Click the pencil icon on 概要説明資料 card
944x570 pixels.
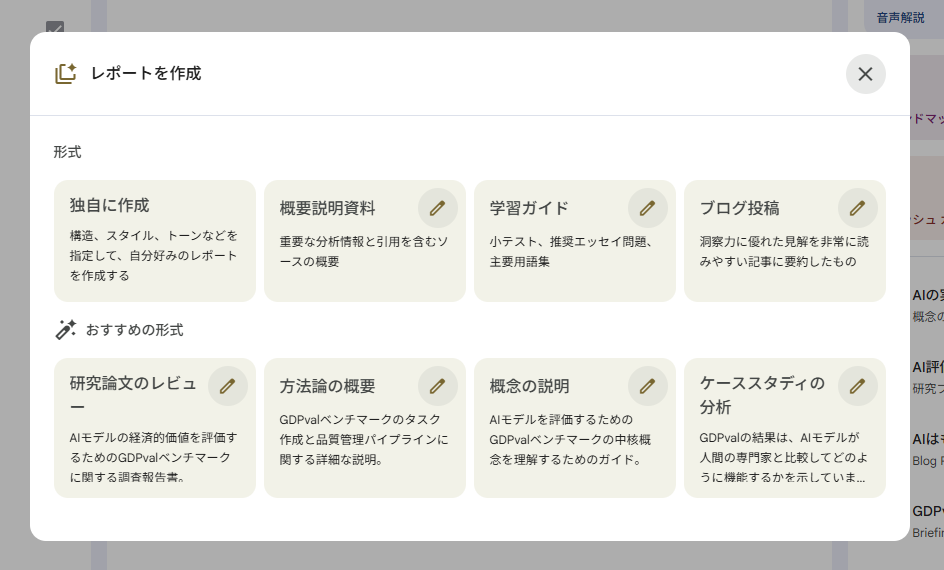pos(437,208)
